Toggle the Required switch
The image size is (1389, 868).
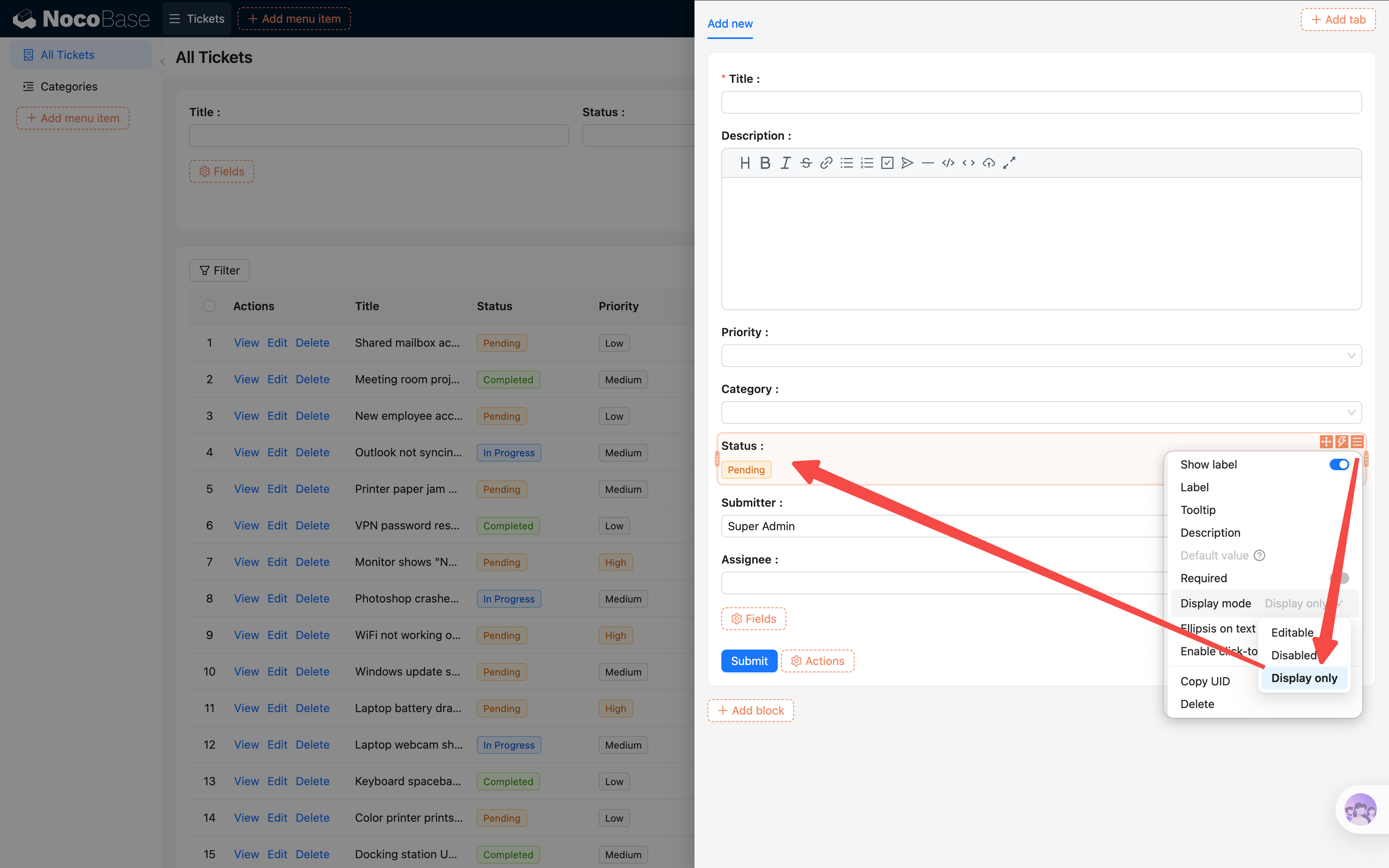[x=1339, y=578]
